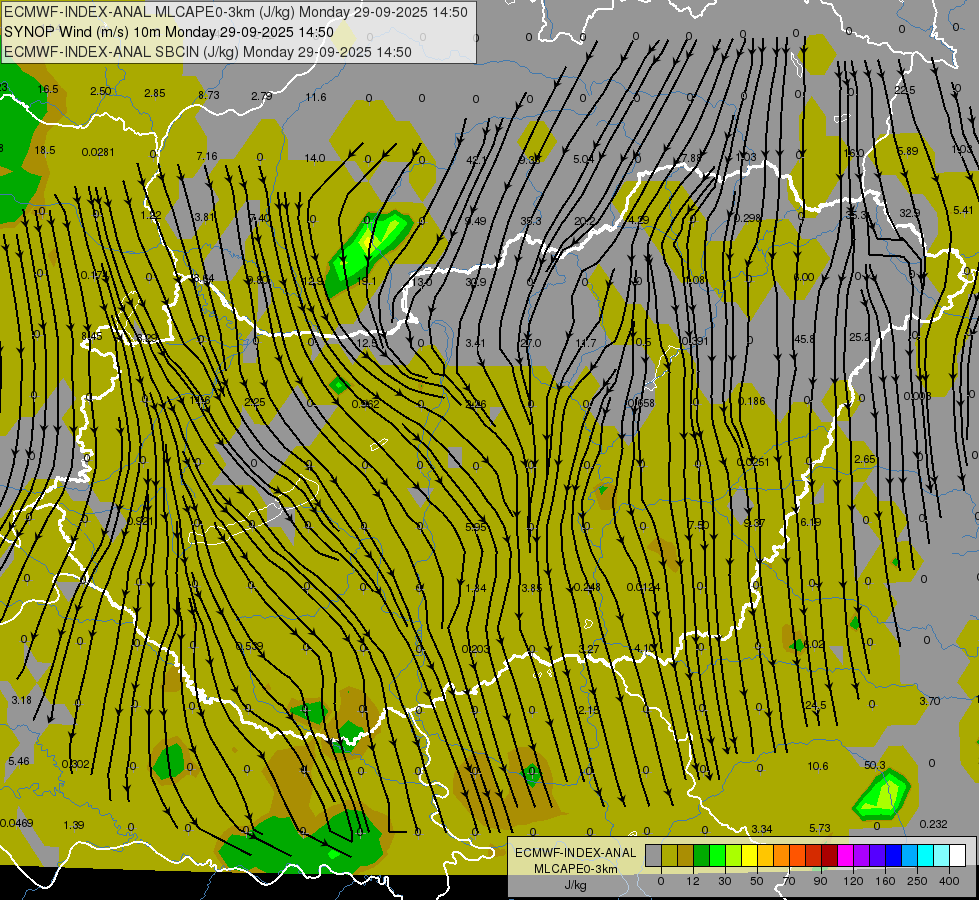Select the dark green legend swatch
Image resolution: width=979 pixels, height=900 pixels.
tap(701, 855)
